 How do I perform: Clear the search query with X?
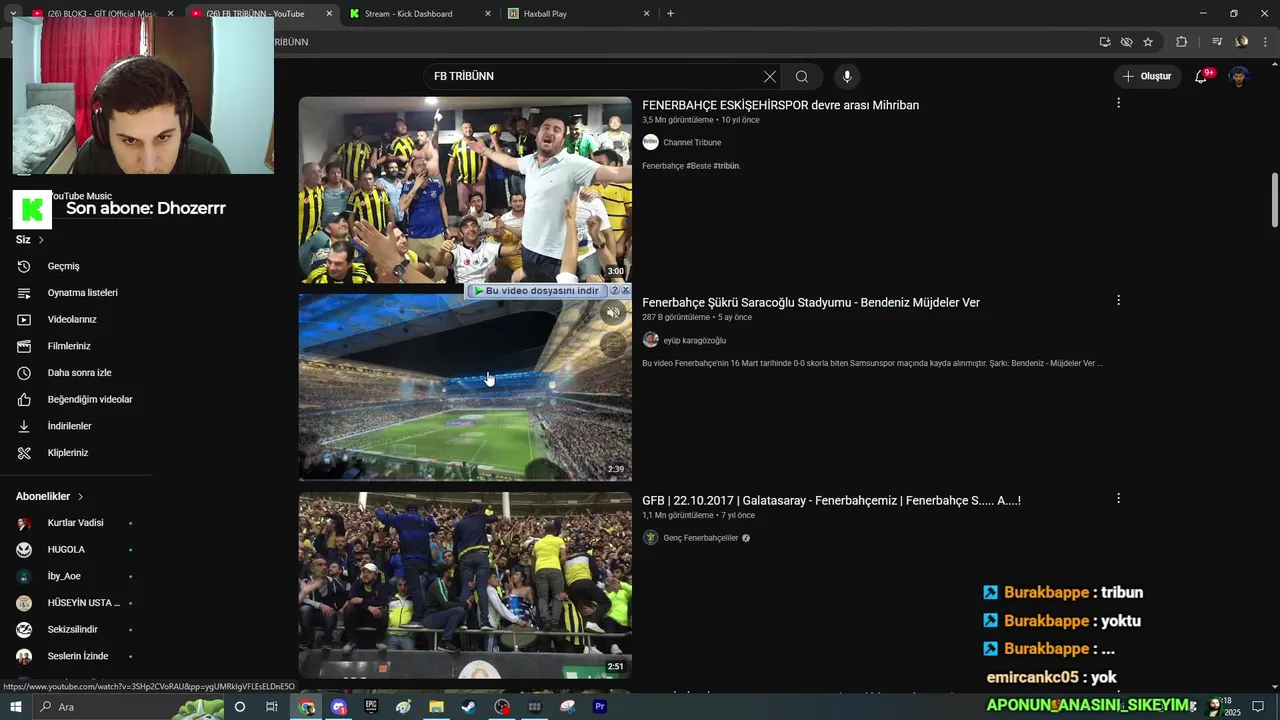pos(770,77)
